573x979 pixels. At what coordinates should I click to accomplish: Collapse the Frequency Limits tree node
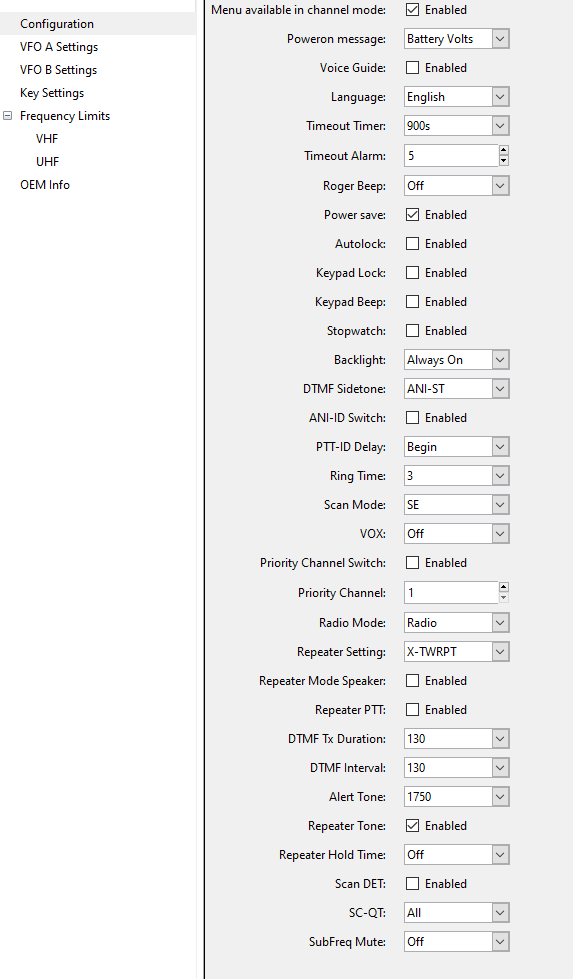pyautogui.click(x=7, y=116)
